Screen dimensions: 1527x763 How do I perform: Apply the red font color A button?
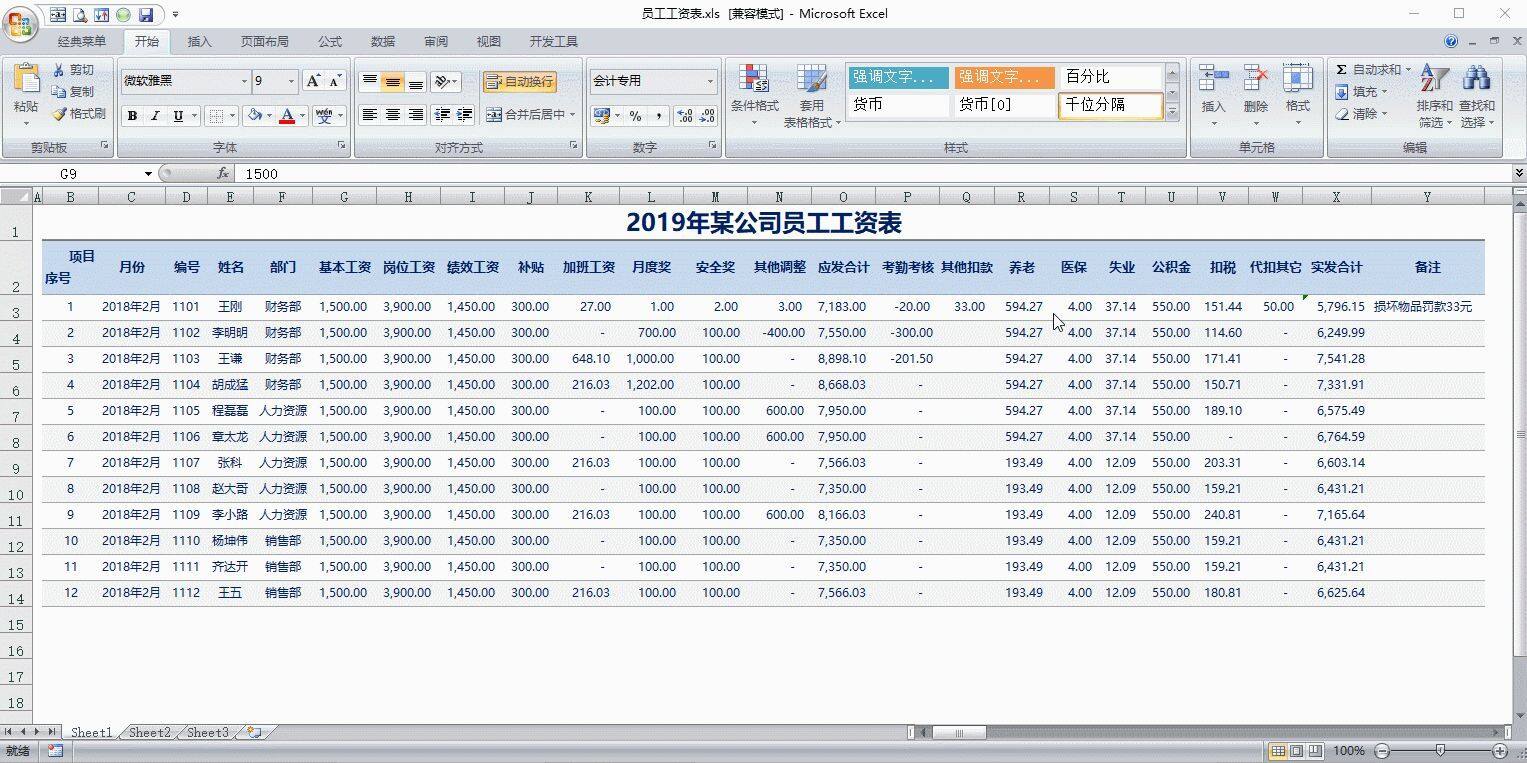coord(287,116)
